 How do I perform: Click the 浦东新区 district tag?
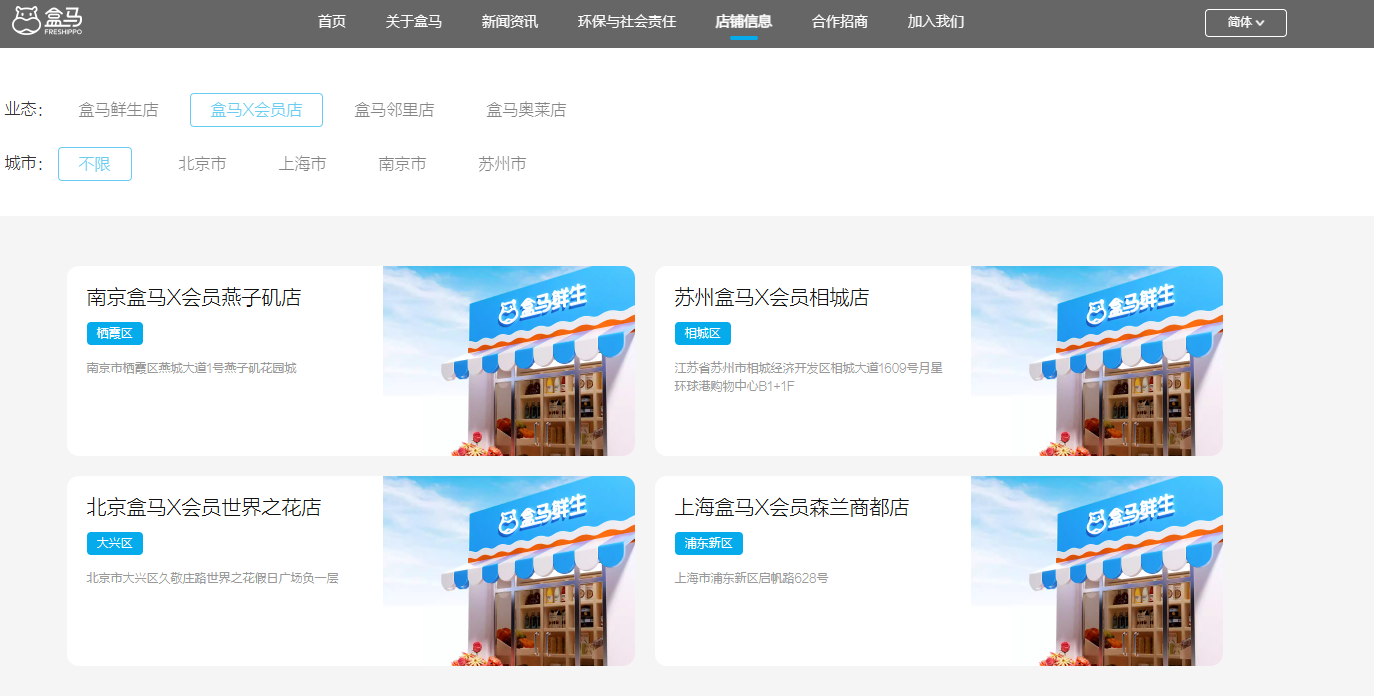pyautogui.click(x=708, y=543)
